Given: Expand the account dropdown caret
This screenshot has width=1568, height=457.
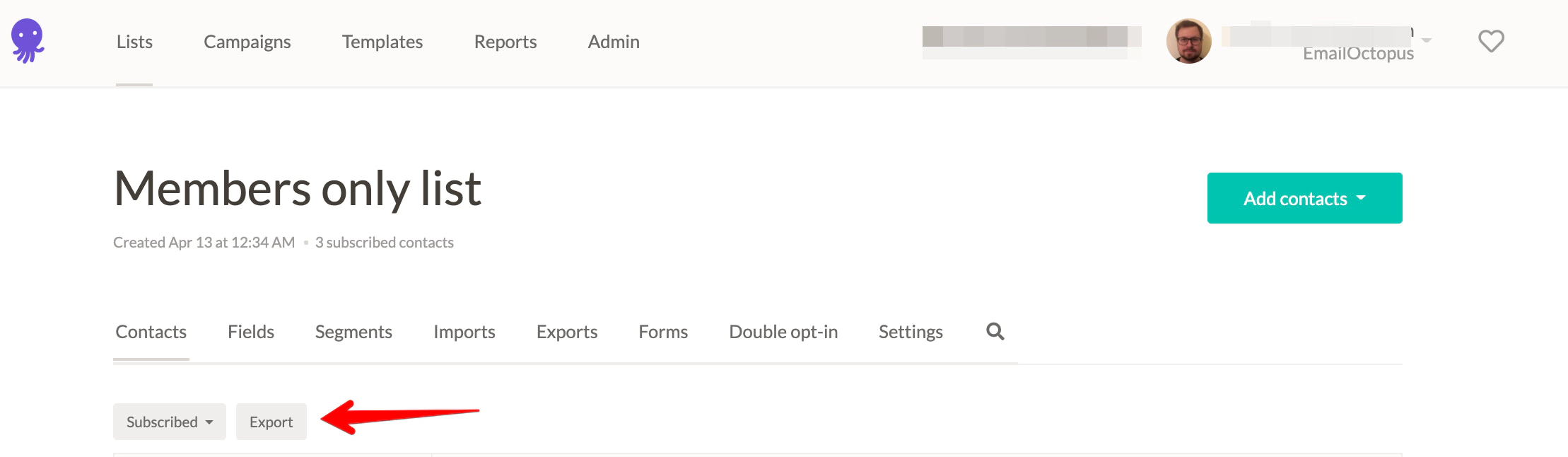Looking at the screenshot, I should pyautogui.click(x=1427, y=40).
